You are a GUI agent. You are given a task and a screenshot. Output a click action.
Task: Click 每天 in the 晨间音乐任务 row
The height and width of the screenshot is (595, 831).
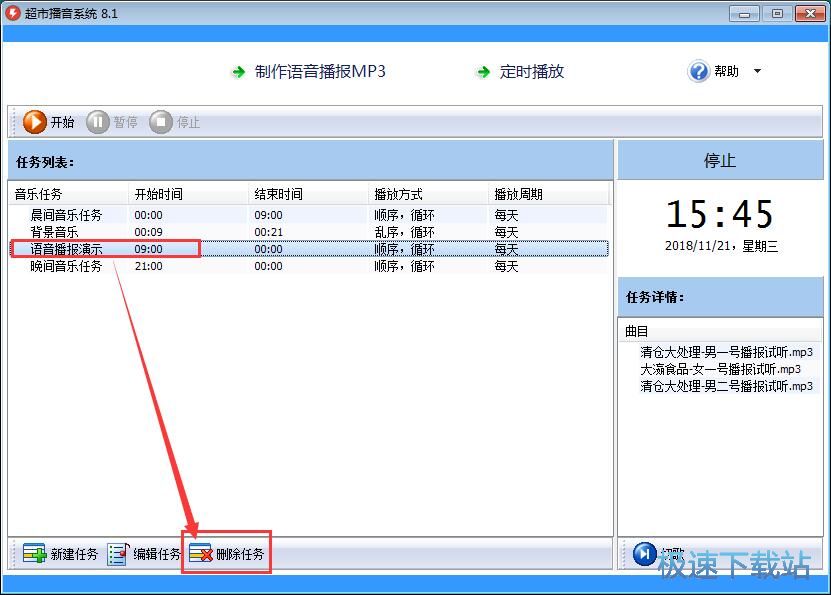(x=506, y=215)
